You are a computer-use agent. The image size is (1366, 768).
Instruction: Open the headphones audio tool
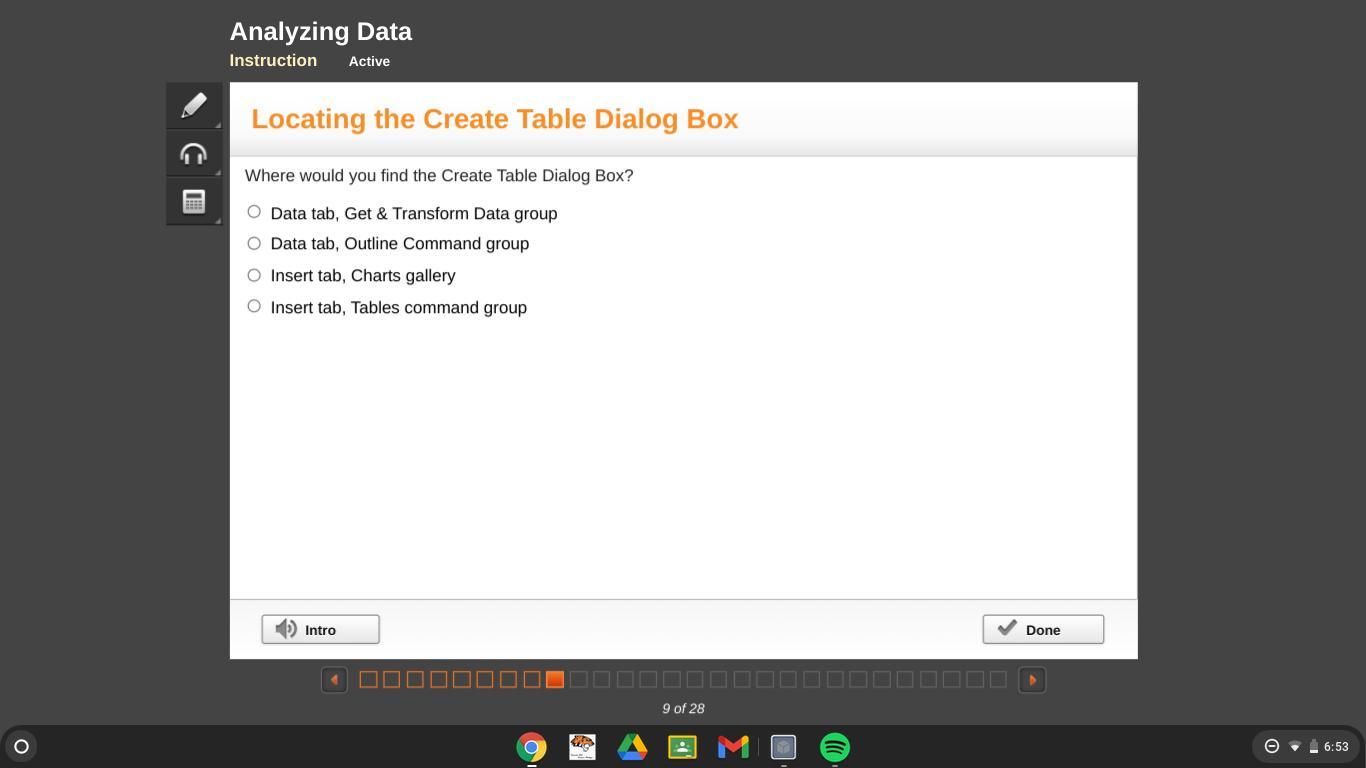pyautogui.click(x=194, y=154)
